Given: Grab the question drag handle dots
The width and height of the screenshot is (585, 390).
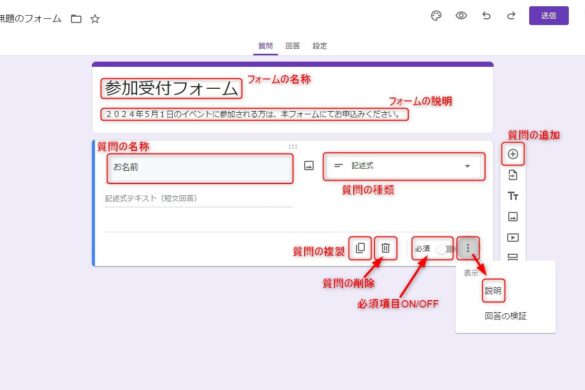Looking at the screenshot, I should click(x=293, y=147).
